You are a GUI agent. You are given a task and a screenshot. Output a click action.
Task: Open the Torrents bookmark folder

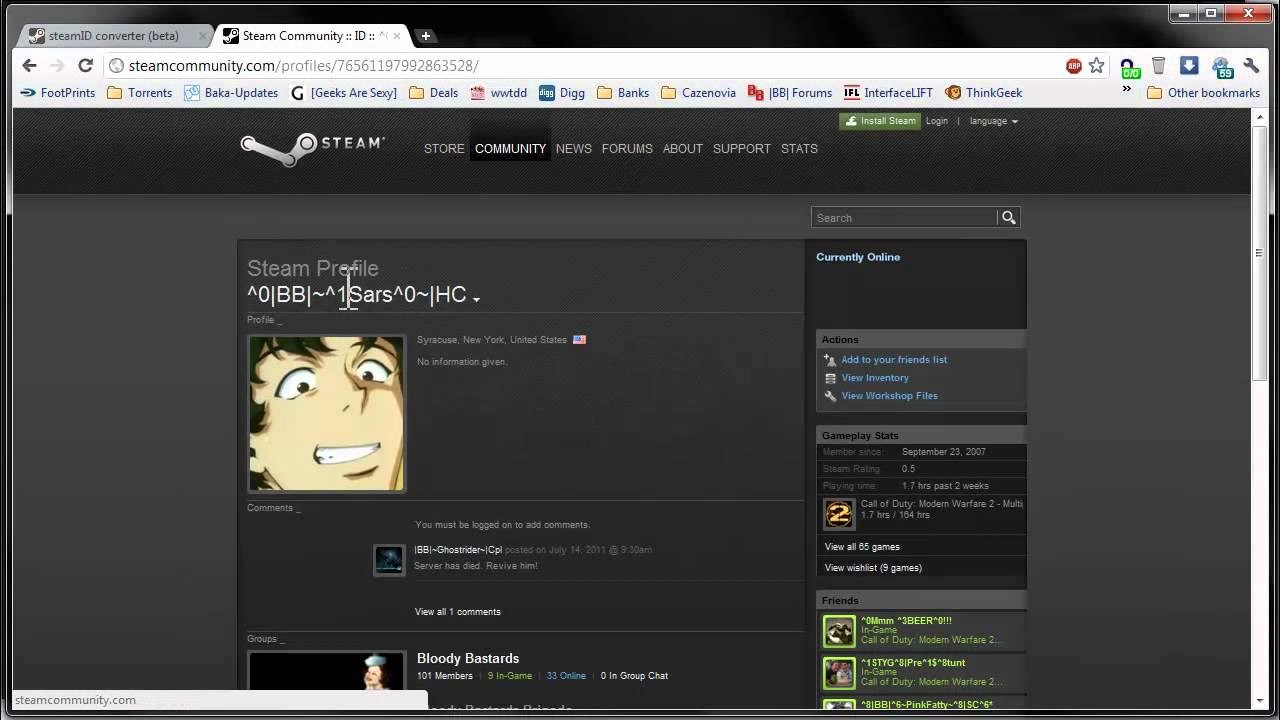pos(140,93)
